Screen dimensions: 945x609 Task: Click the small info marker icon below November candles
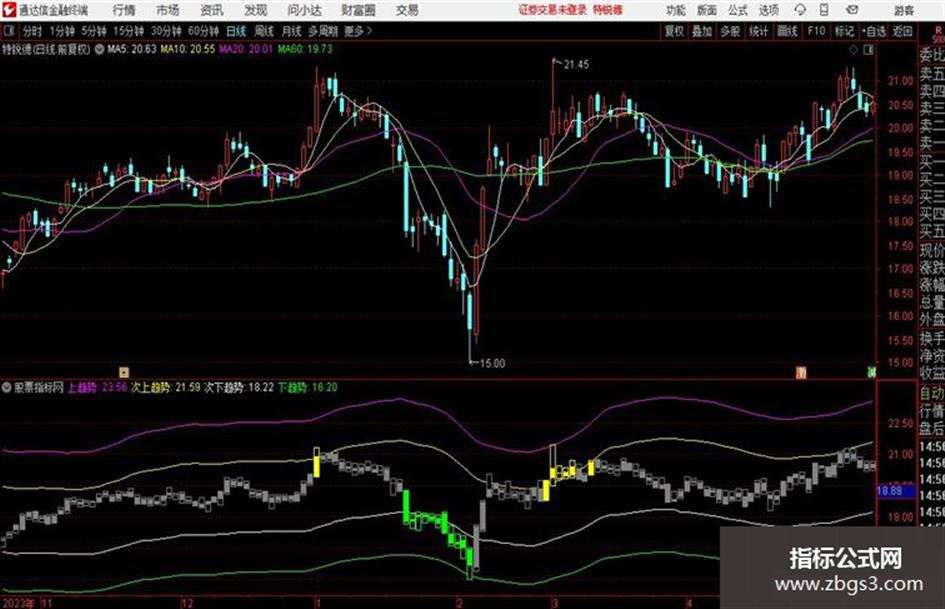tap(124, 372)
